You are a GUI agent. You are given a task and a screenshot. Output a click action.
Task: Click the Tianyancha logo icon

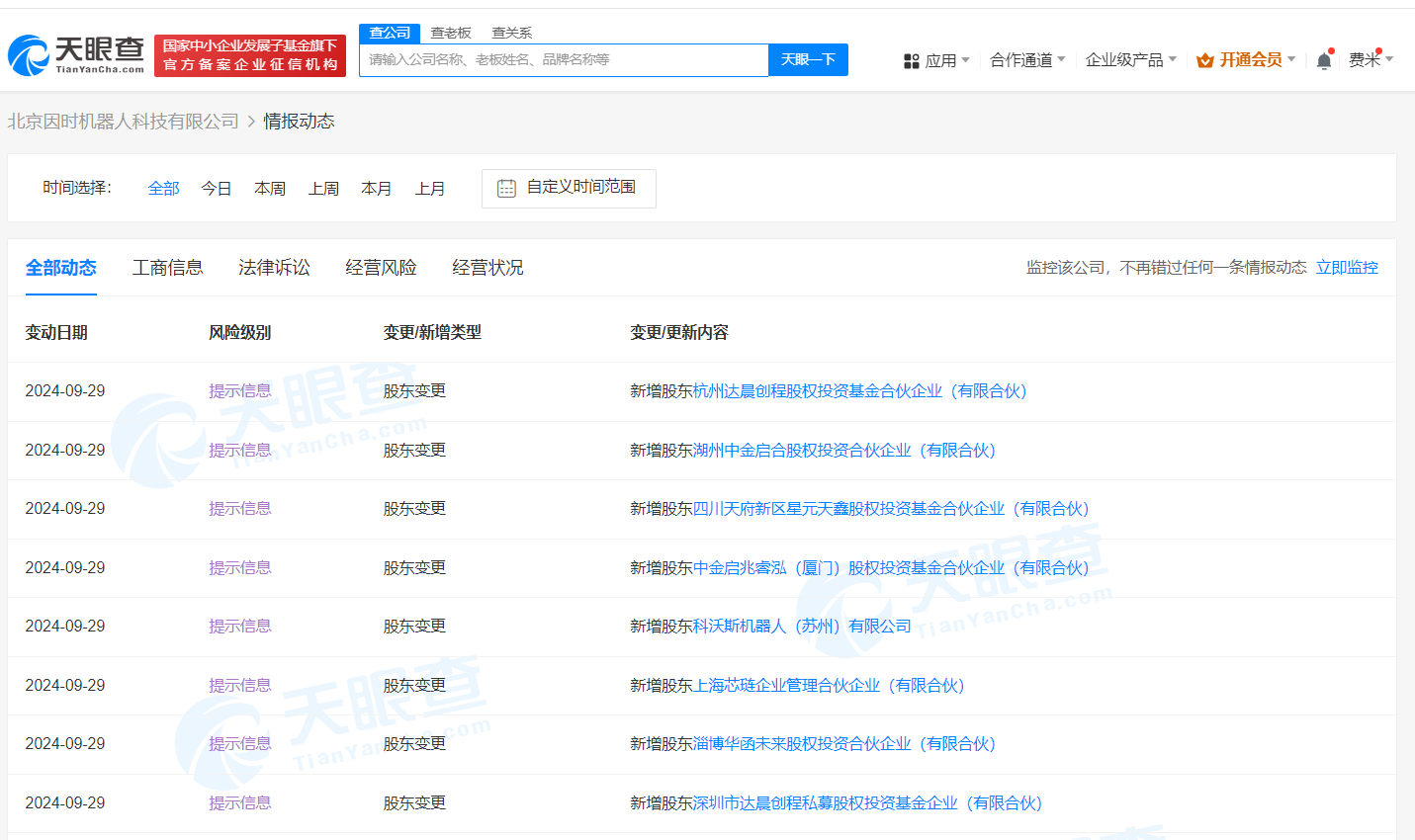(x=30, y=55)
